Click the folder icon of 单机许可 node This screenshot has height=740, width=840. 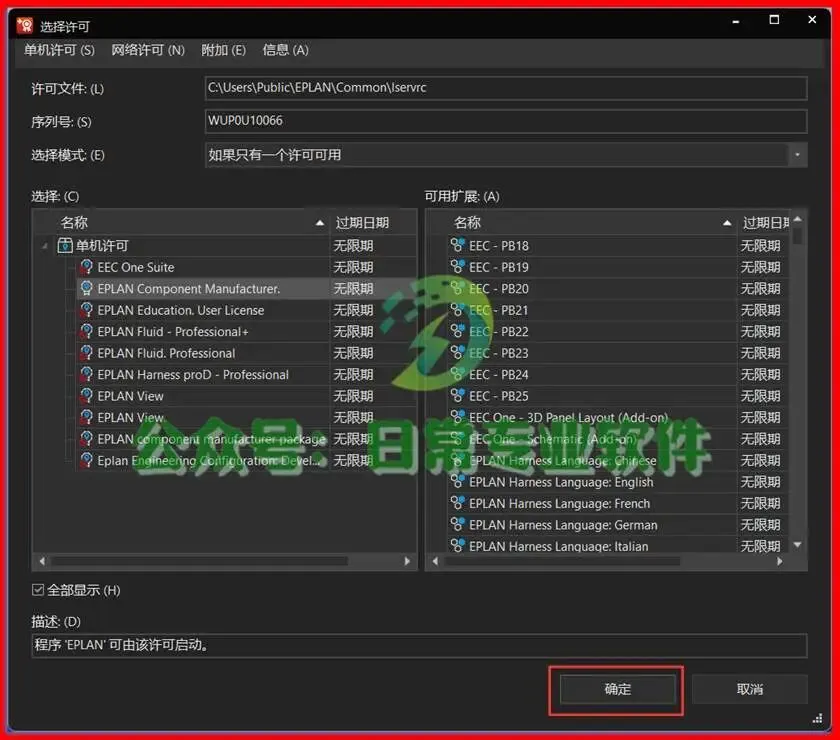(x=65, y=245)
